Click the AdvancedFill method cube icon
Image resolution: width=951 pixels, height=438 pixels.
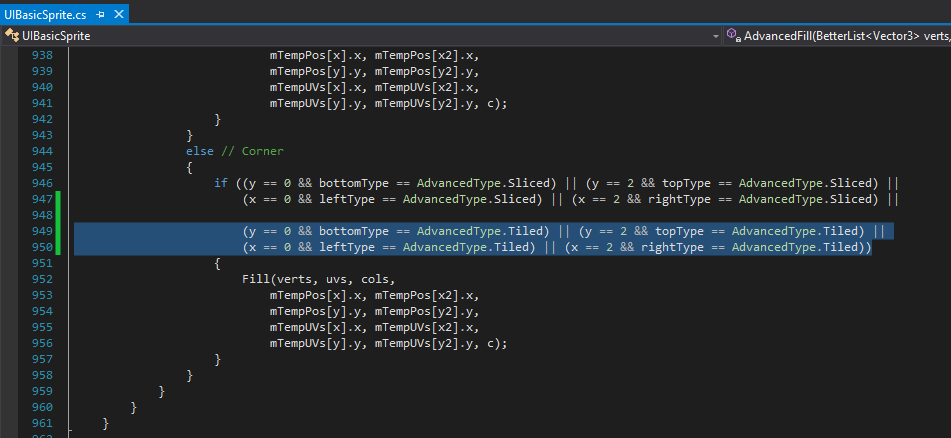click(x=733, y=35)
